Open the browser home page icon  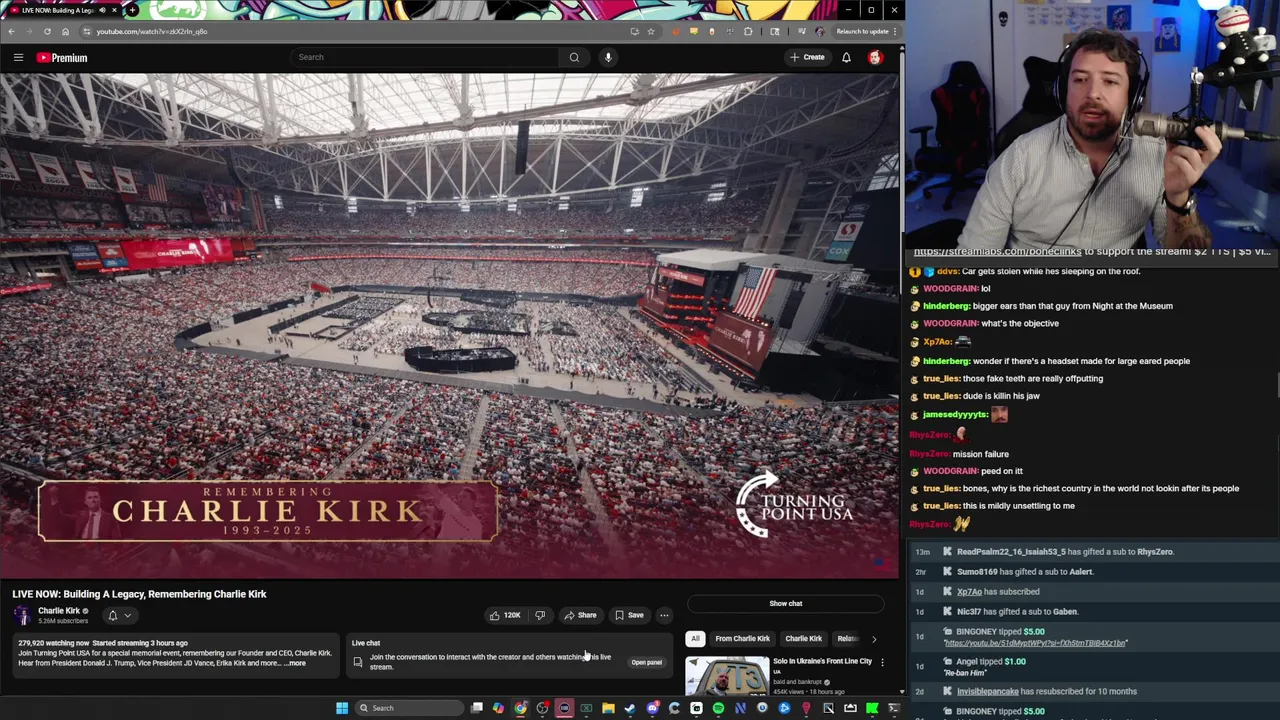tap(65, 31)
